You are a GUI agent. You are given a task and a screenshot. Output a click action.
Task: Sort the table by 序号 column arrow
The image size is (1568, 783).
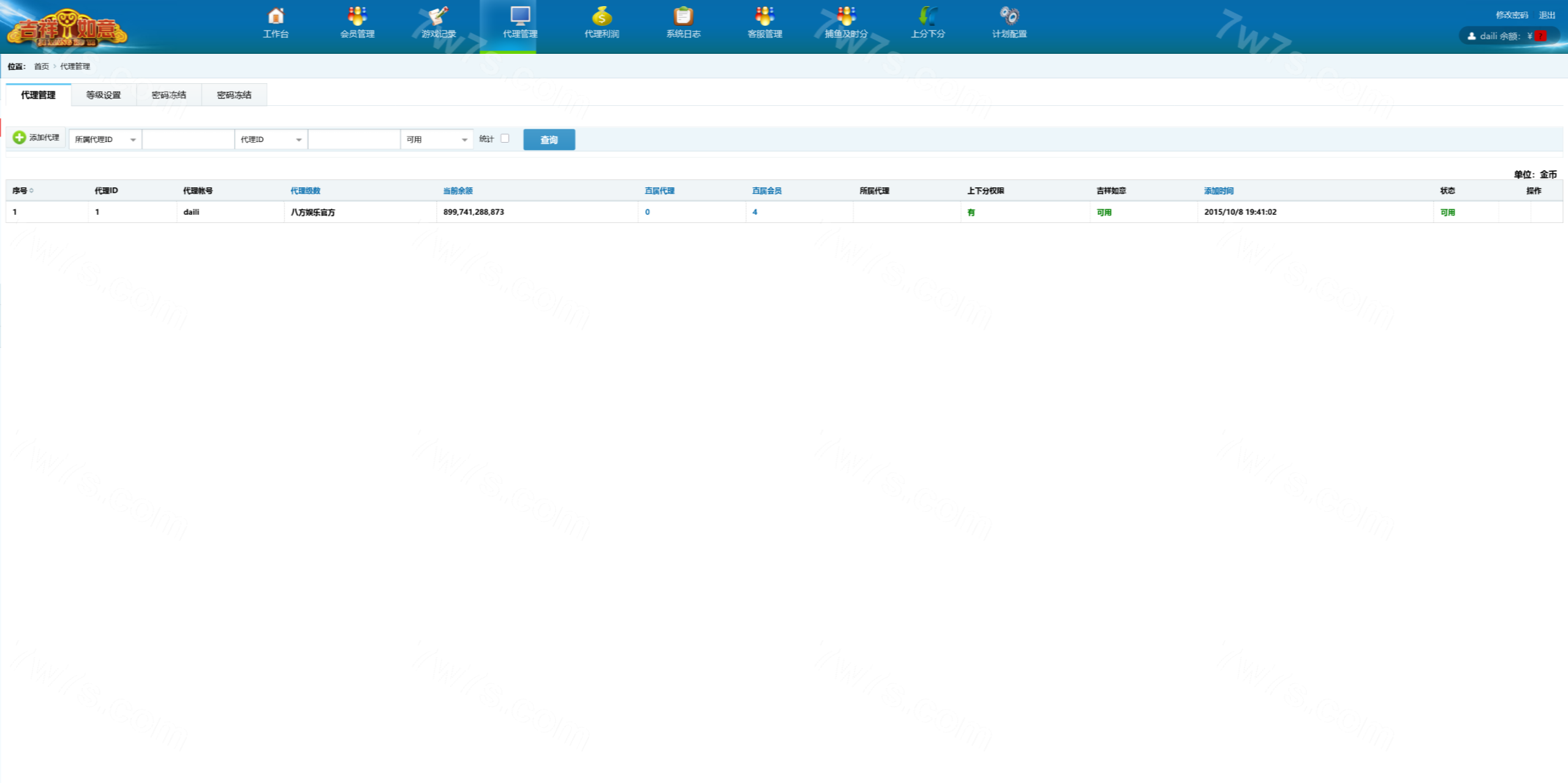(31, 191)
